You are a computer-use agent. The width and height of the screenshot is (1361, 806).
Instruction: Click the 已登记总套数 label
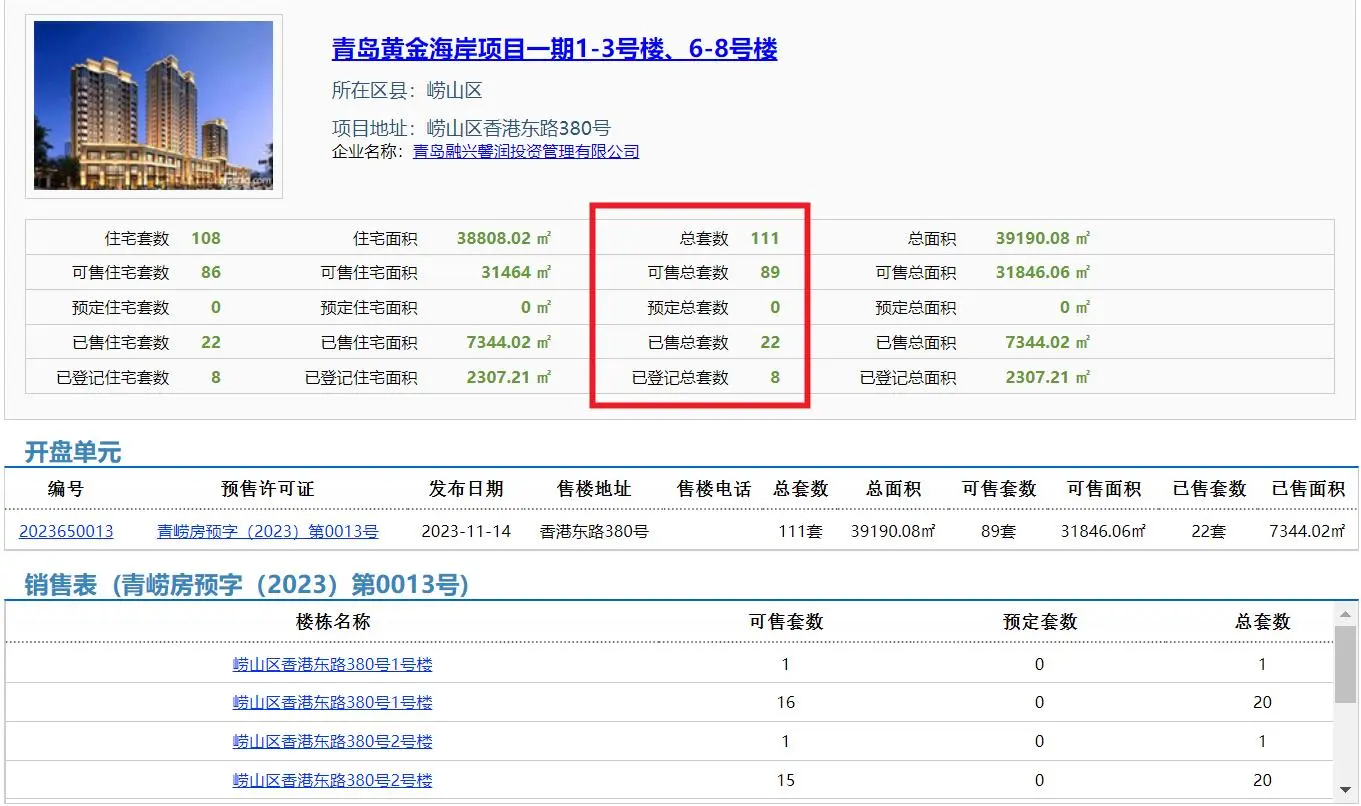click(x=680, y=378)
